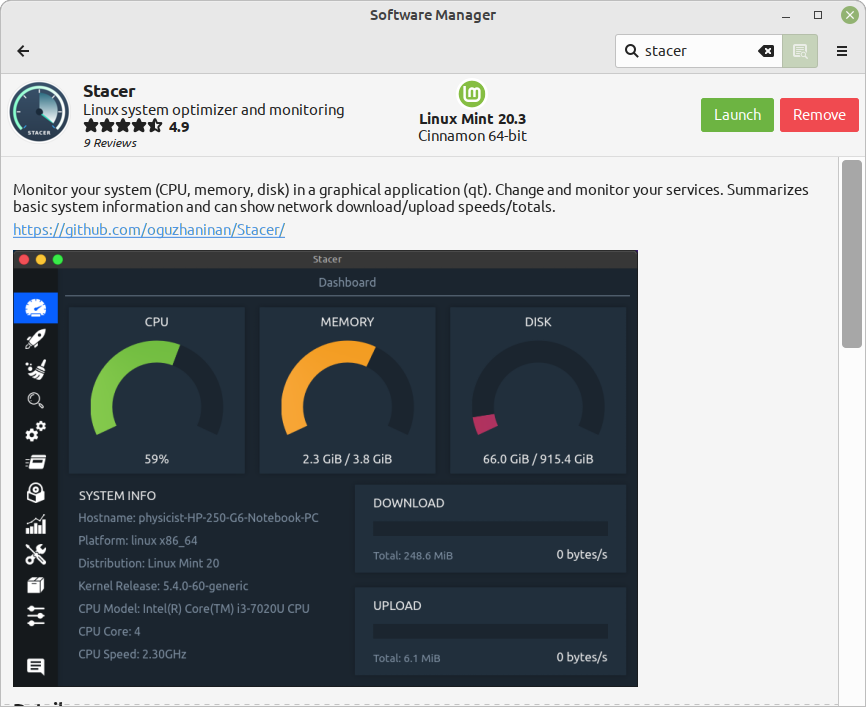Click the rocket icon in Stacer sidebar

[35, 339]
